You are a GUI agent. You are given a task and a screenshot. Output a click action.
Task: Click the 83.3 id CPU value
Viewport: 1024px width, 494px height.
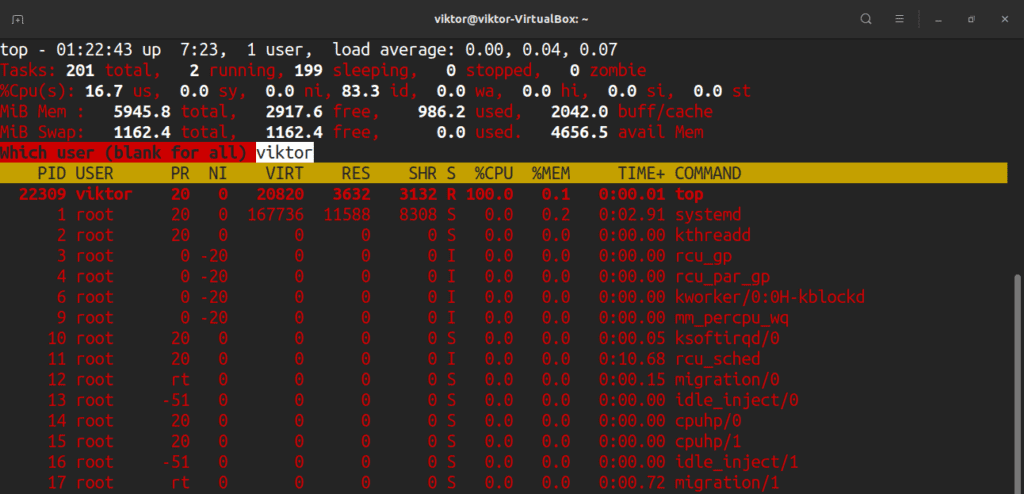click(360, 91)
